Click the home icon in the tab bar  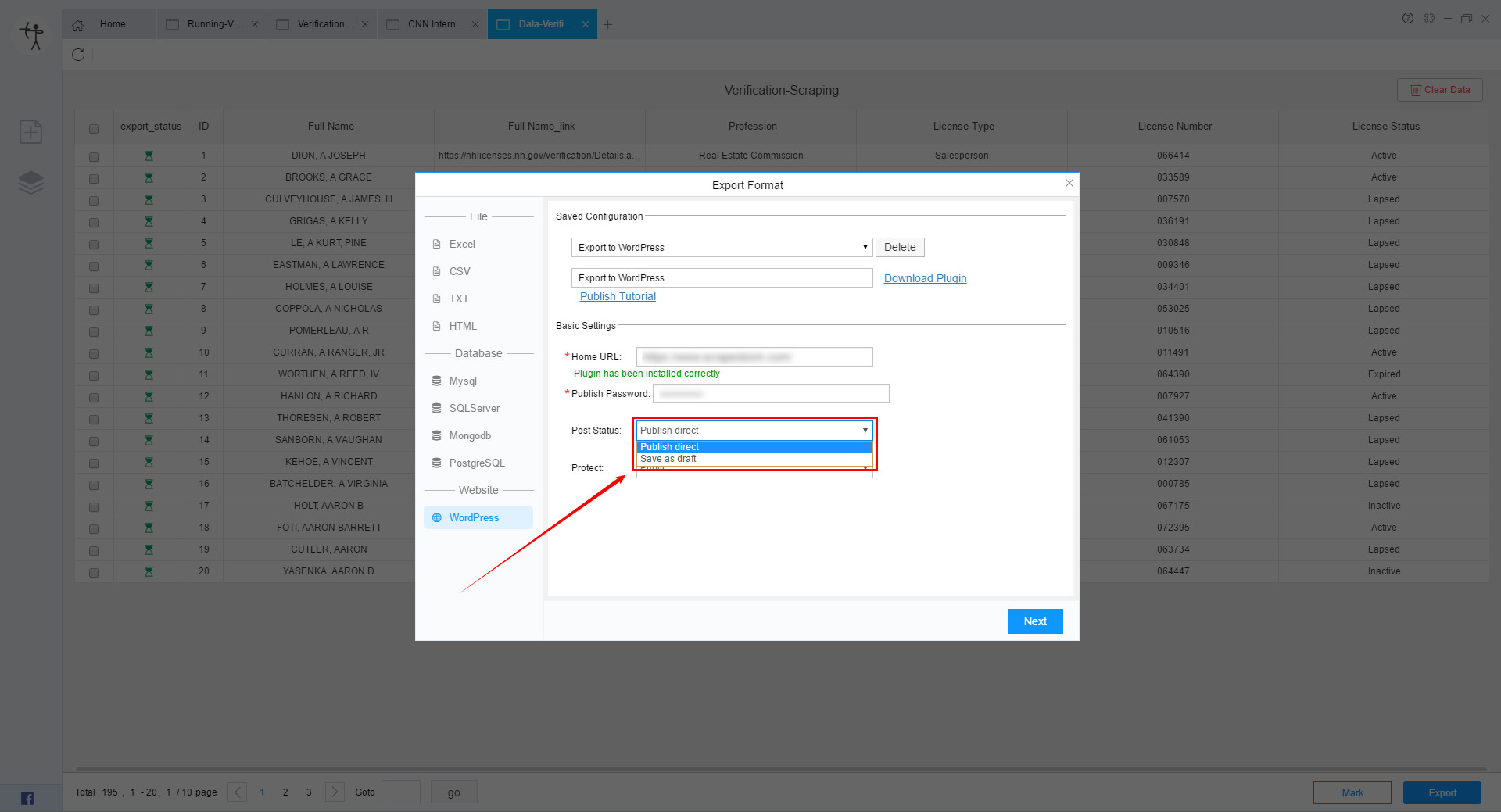(78, 25)
